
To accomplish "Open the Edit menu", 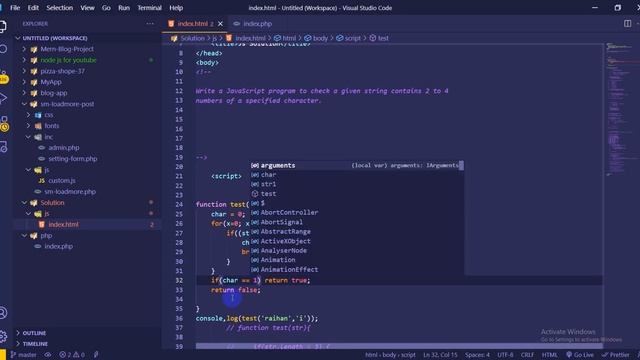I will 33,8.
